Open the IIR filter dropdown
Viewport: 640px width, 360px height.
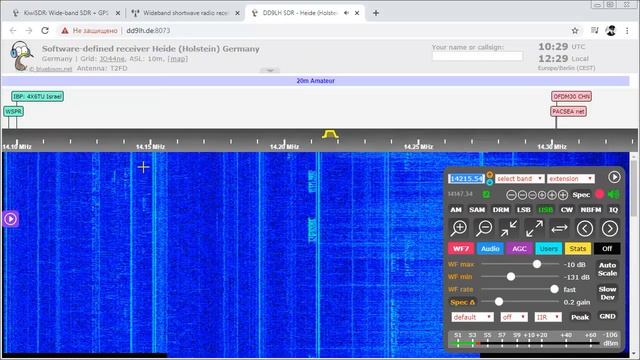pos(548,317)
